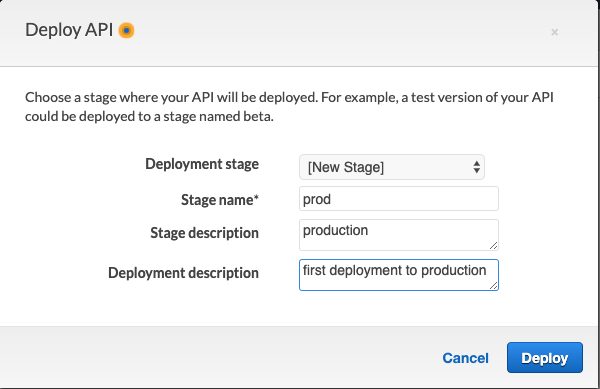Click the "Stage description" label
The height and width of the screenshot is (389, 600).
click(204, 233)
